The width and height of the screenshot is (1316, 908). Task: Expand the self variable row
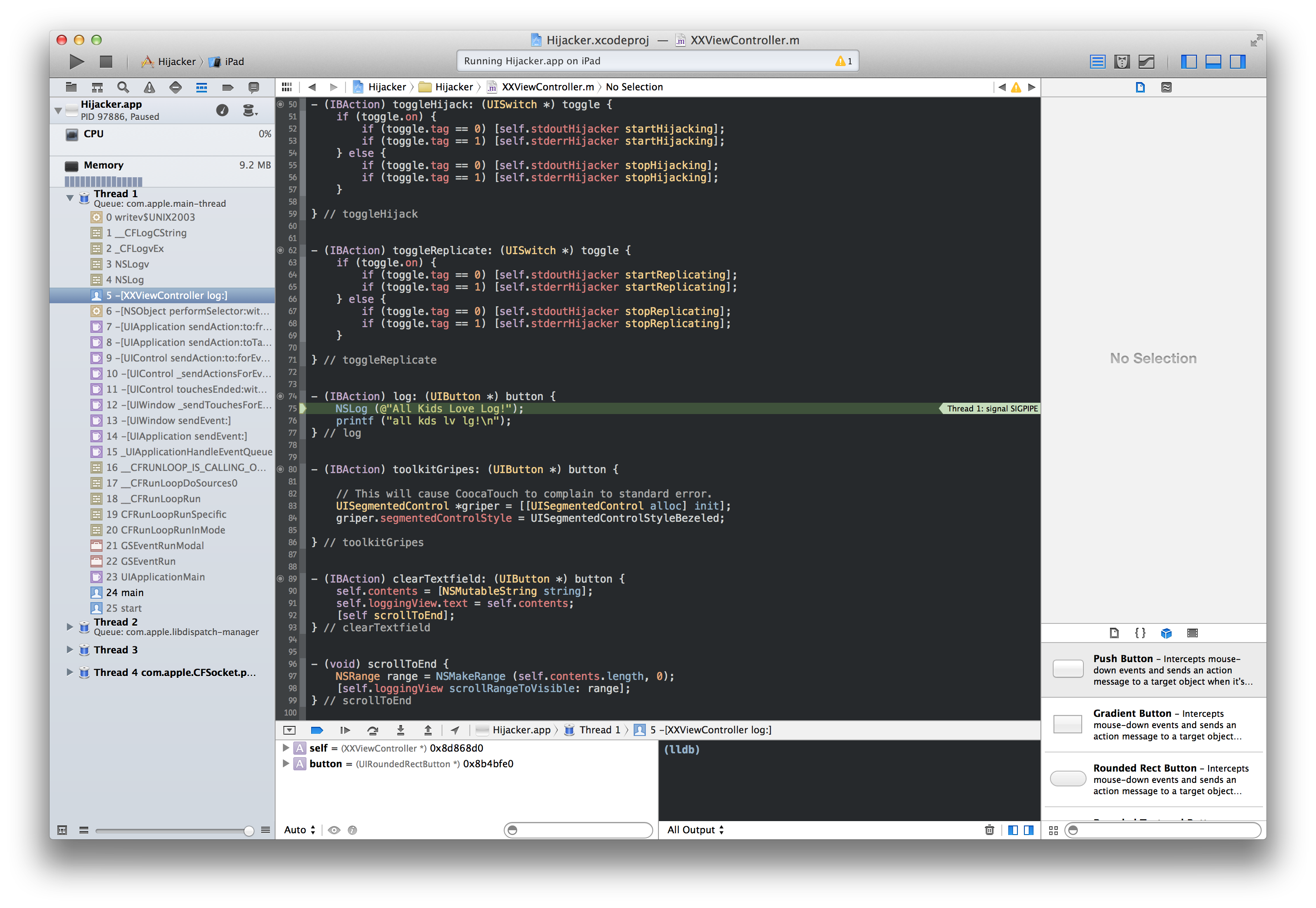286,748
